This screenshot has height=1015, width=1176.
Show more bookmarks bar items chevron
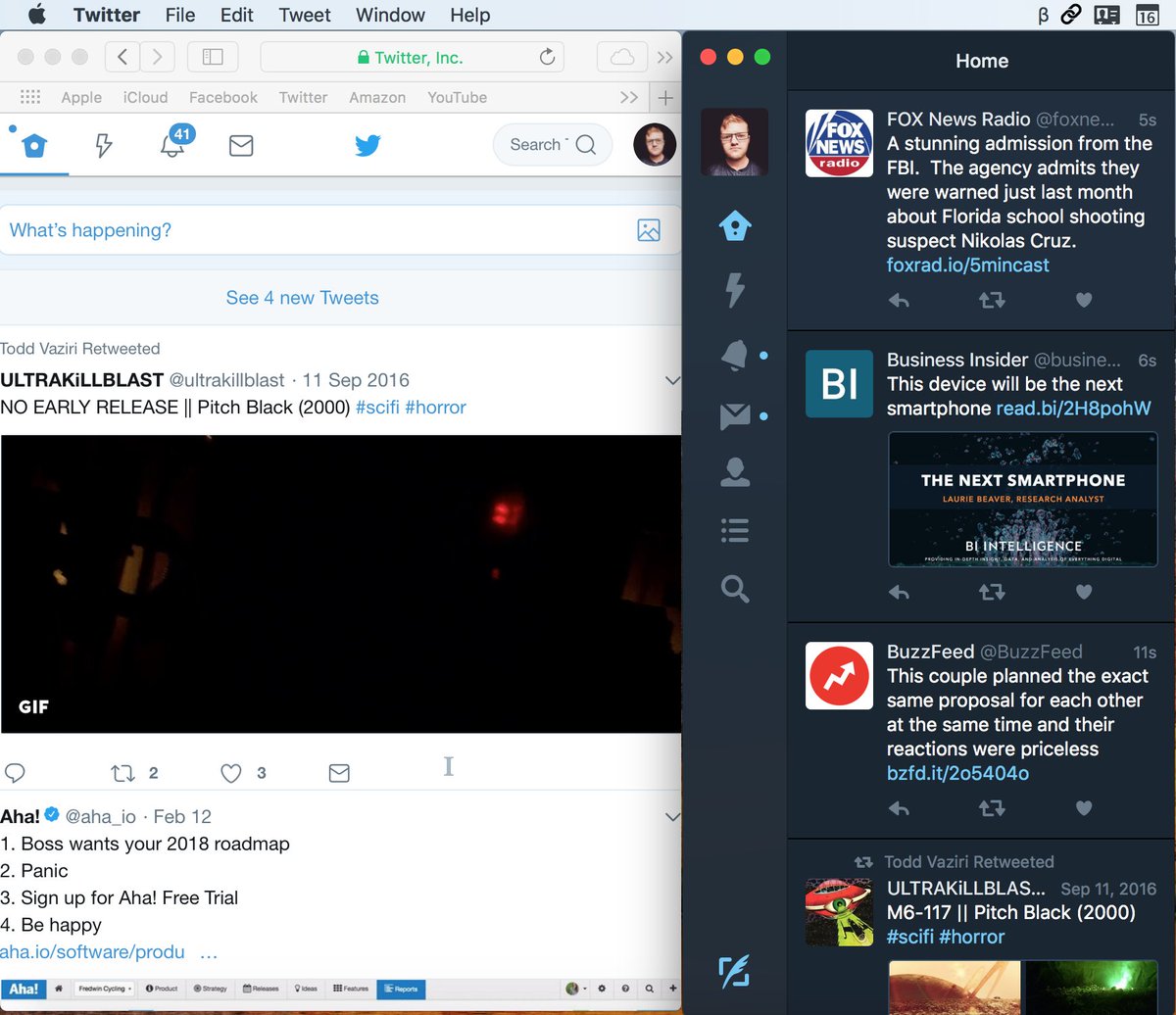point(629,97)
